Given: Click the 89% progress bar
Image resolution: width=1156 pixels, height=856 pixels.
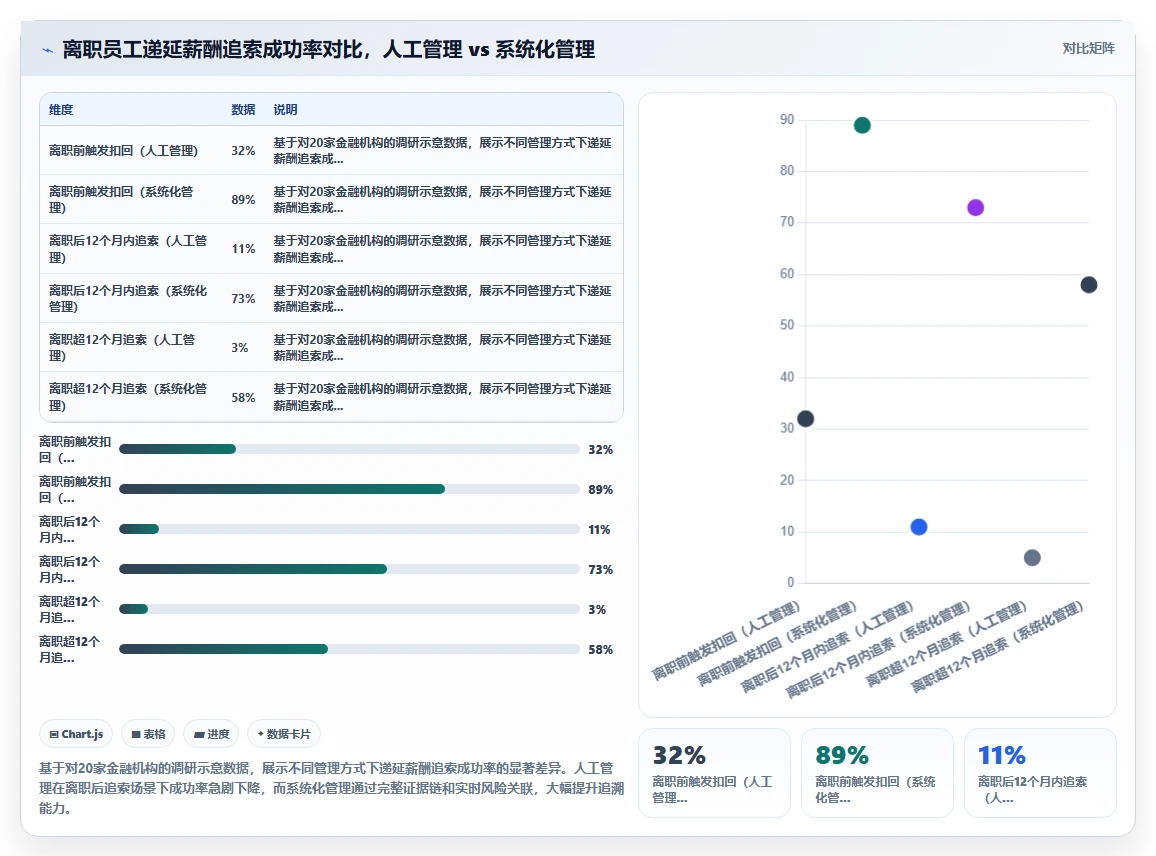Looking at the screenshot, I should 349,489.
